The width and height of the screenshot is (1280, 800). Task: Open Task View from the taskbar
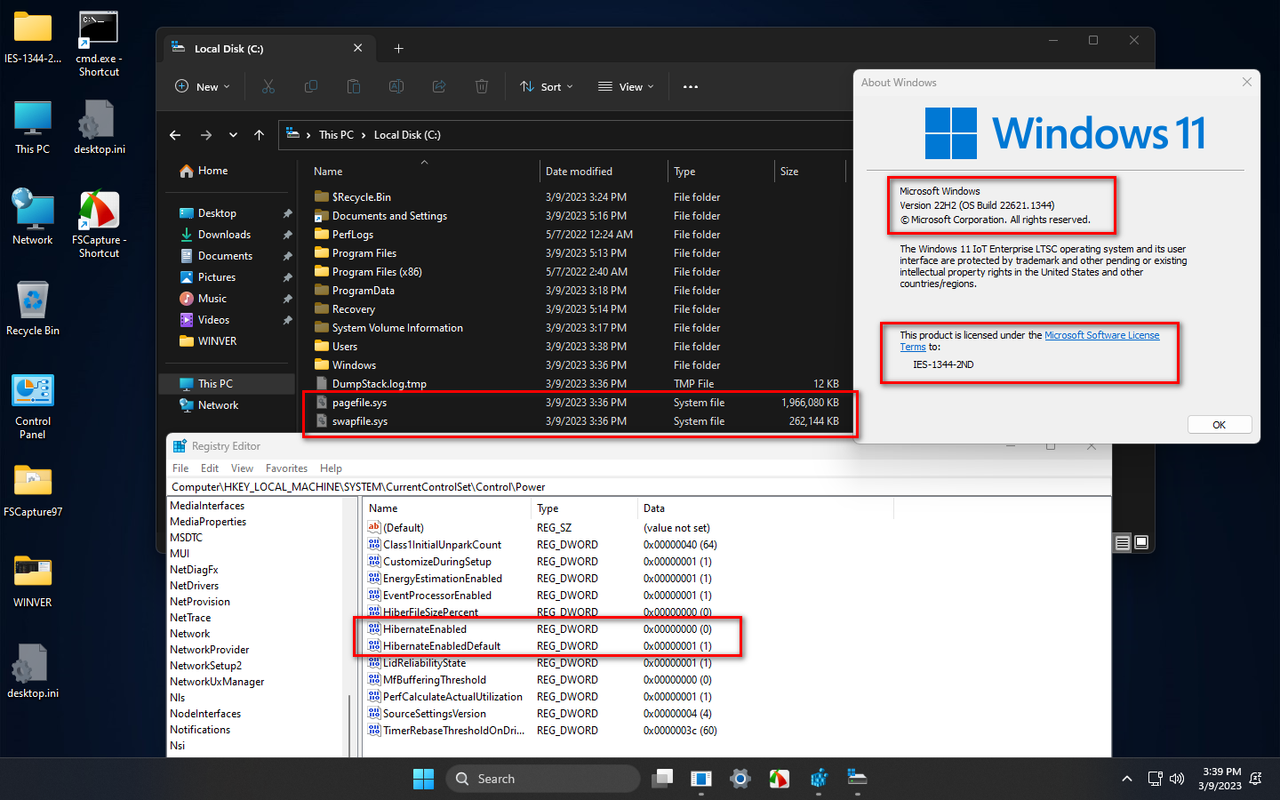[x=662, y=778]
